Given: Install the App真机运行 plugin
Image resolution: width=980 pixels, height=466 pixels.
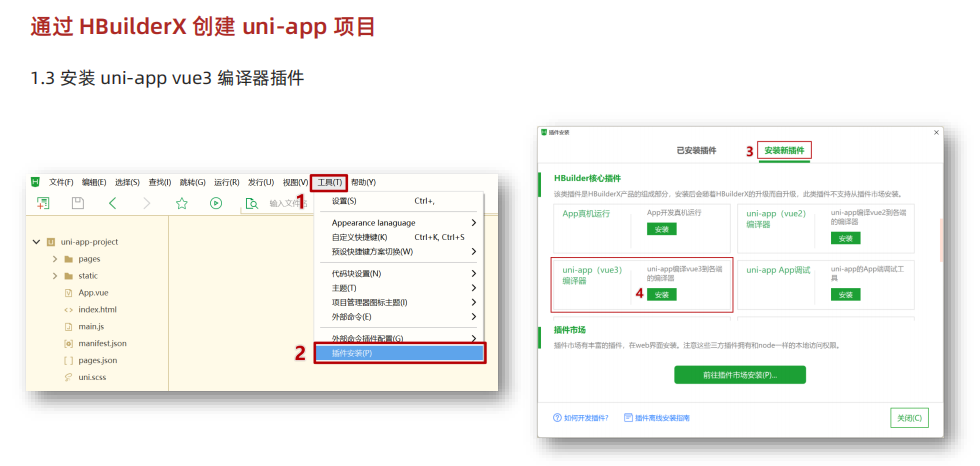Looking at the screenshot, I should (x=661, y=229).
